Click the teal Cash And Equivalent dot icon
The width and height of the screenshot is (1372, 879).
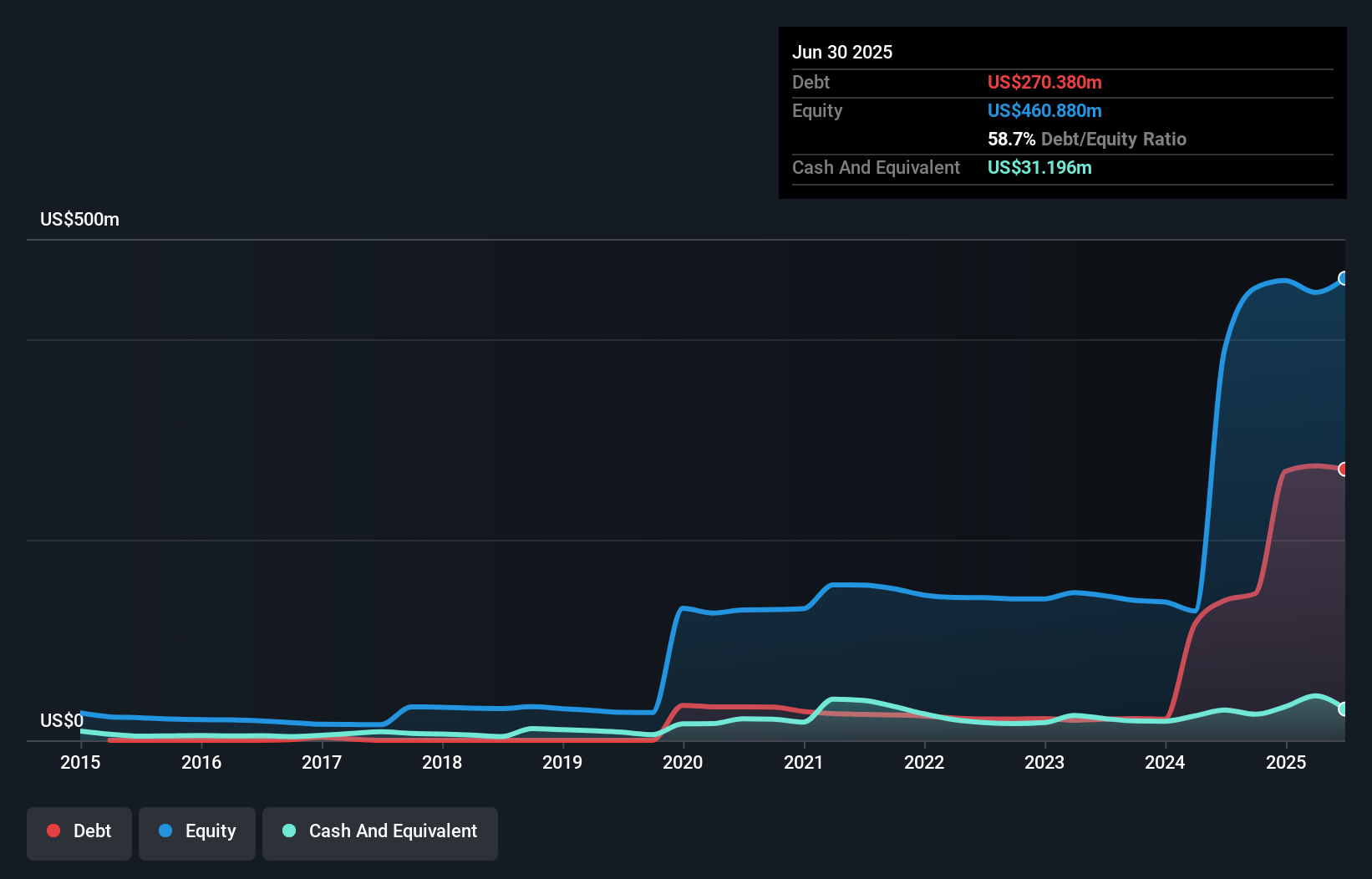[287, 831]
